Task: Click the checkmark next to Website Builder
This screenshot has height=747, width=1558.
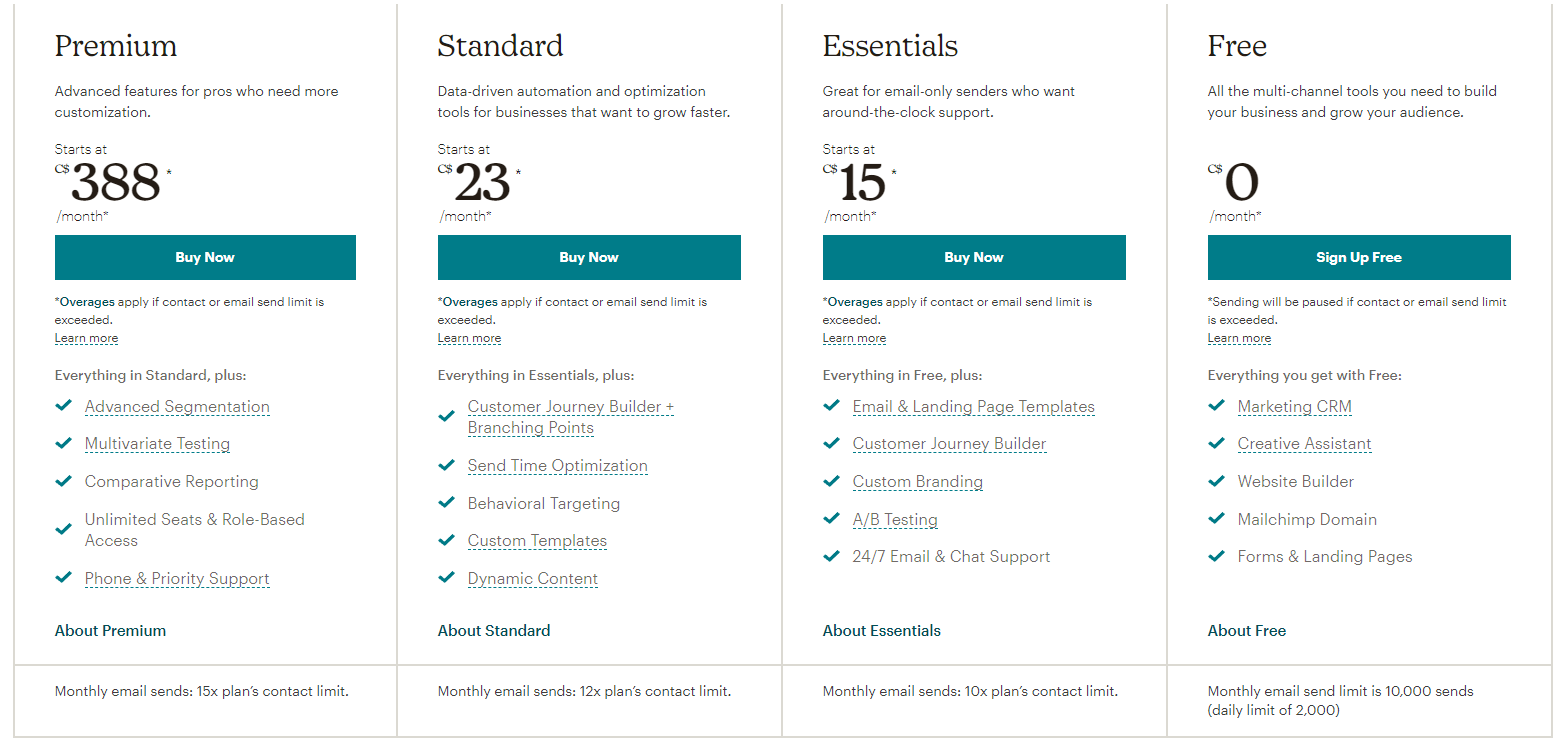Action: (x=1216, y=481)
